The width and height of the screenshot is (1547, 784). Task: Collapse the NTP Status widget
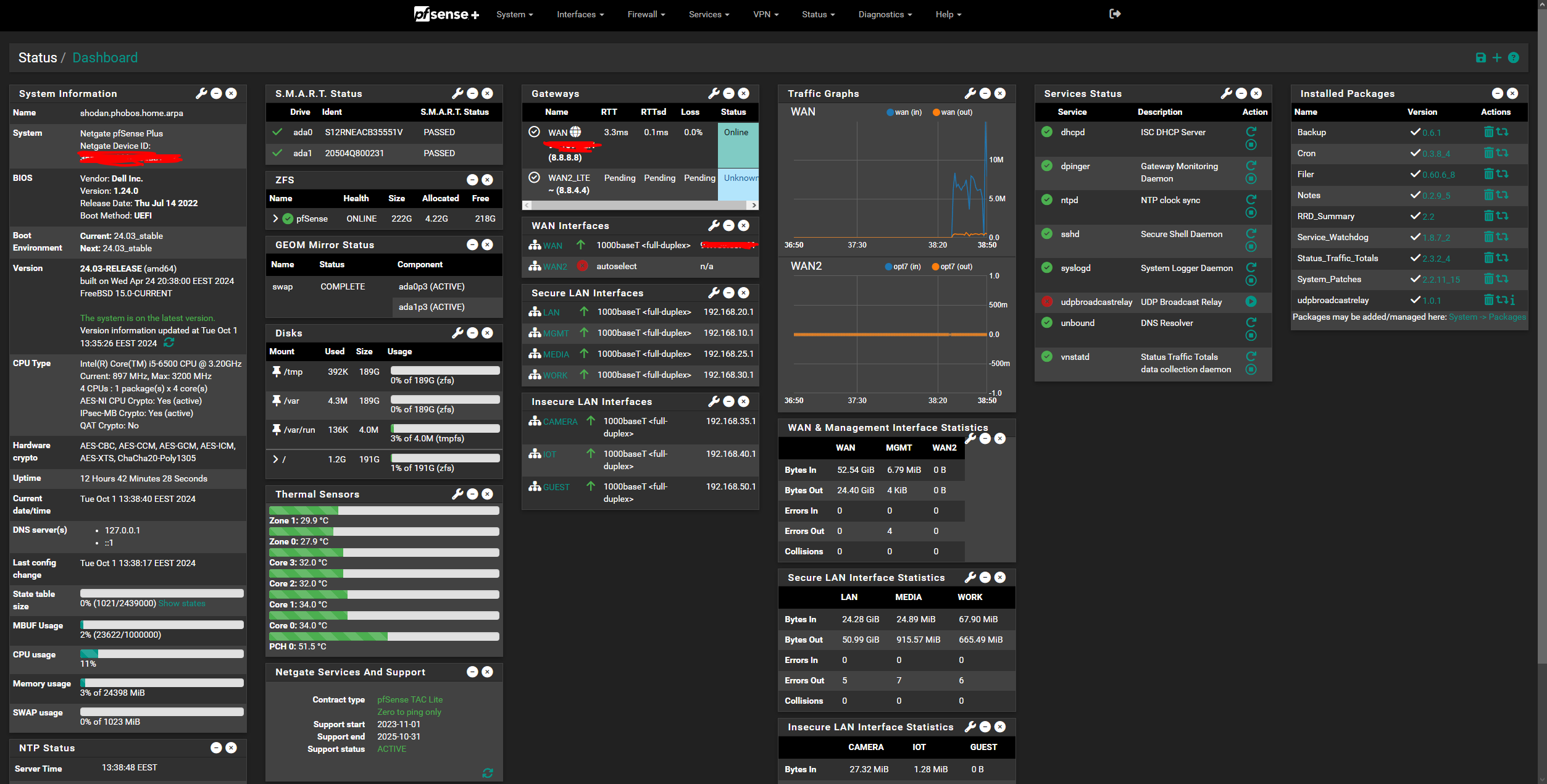click(x=216, y=748)
